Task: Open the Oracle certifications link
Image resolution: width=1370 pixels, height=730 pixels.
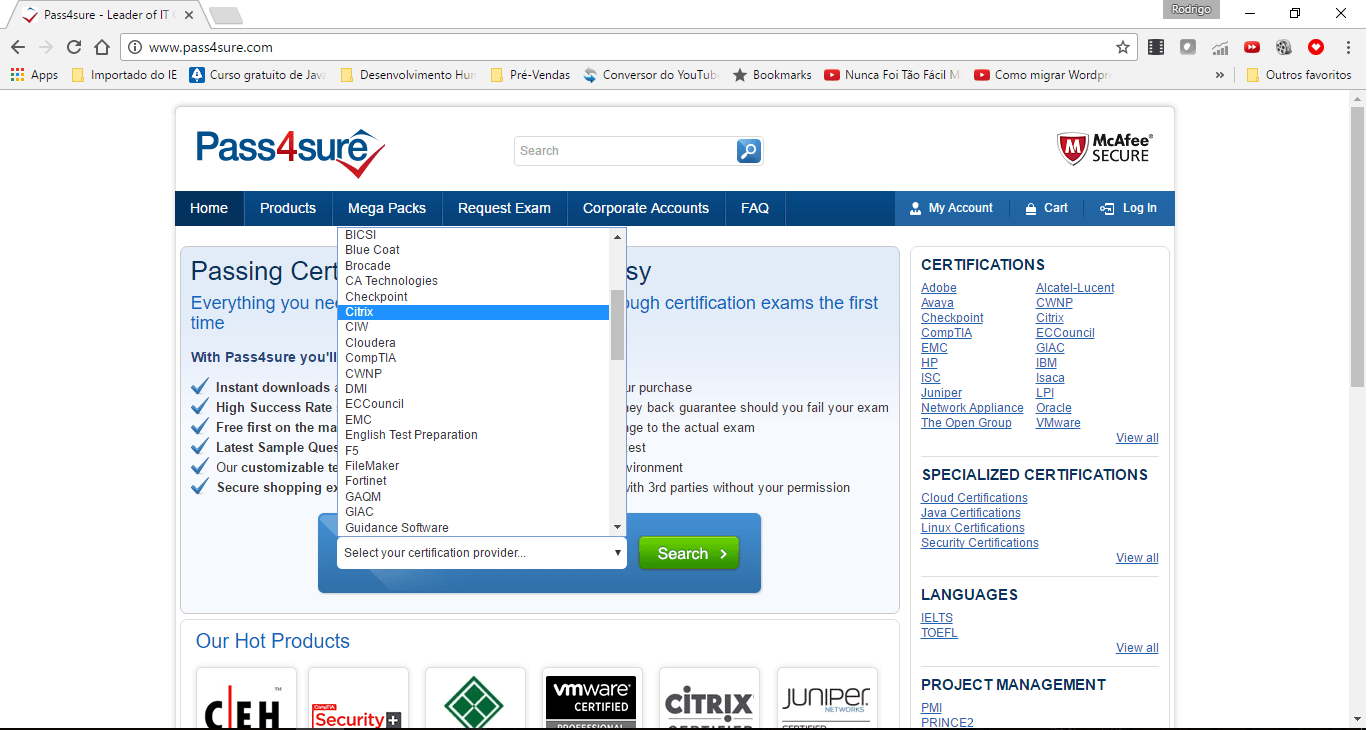Action: [x=1054, y=408]
